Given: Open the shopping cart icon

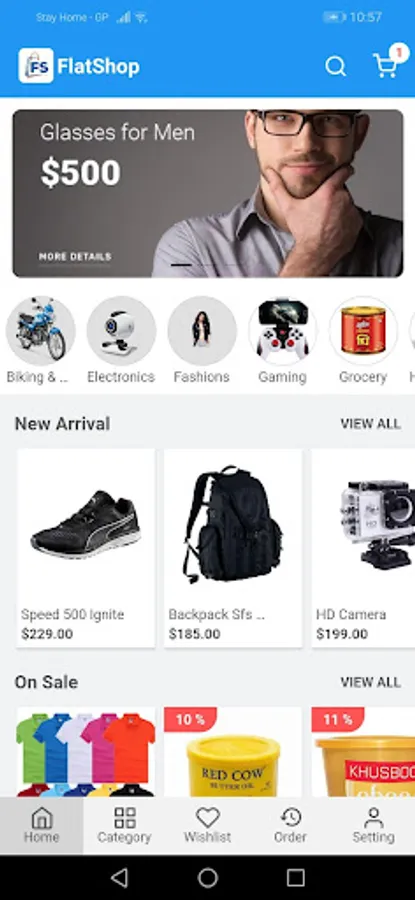Looking at the screenshot, I should 385,65.
